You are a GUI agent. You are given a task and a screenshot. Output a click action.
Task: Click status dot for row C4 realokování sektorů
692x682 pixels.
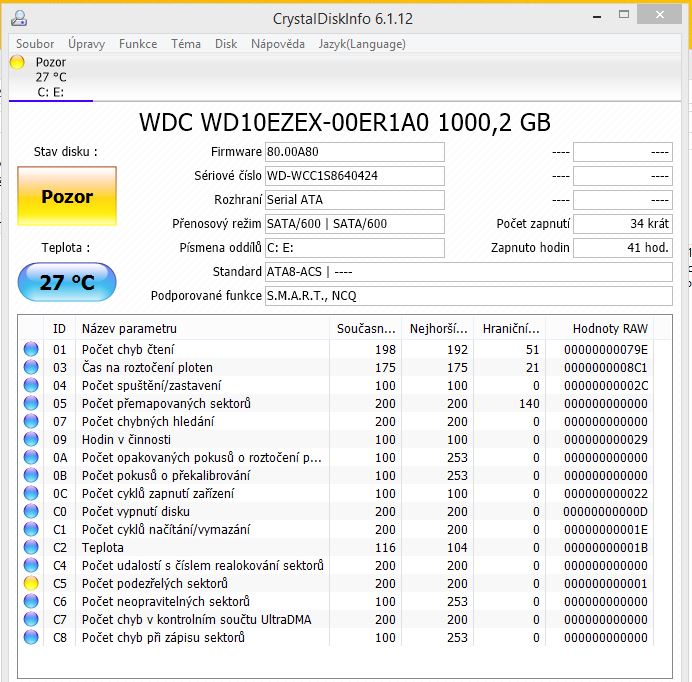coord(31,565)
